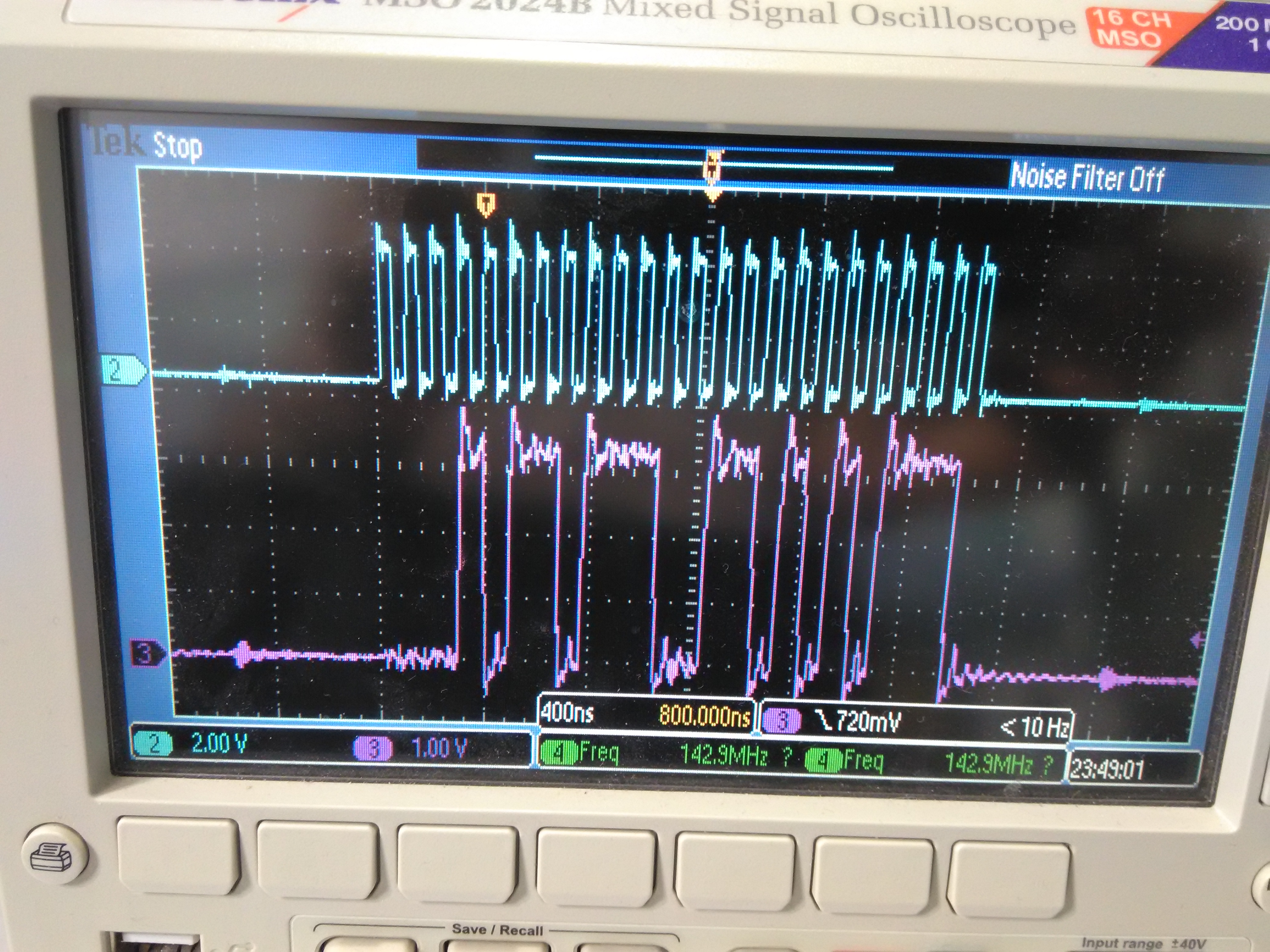Click the cyan channel 2 badge in readout
The height and width of the screenshot is (952, 1270).
[x=153, y=744]
